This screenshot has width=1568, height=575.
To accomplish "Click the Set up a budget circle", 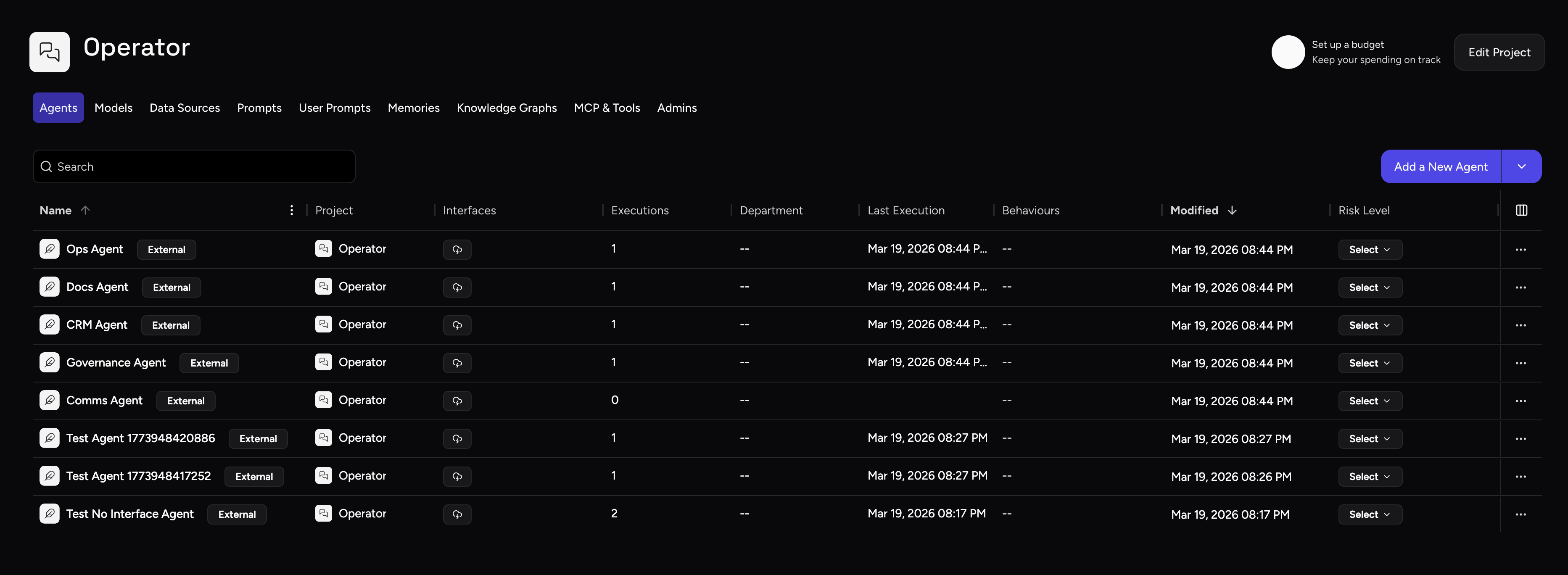I will point(1287,52).
